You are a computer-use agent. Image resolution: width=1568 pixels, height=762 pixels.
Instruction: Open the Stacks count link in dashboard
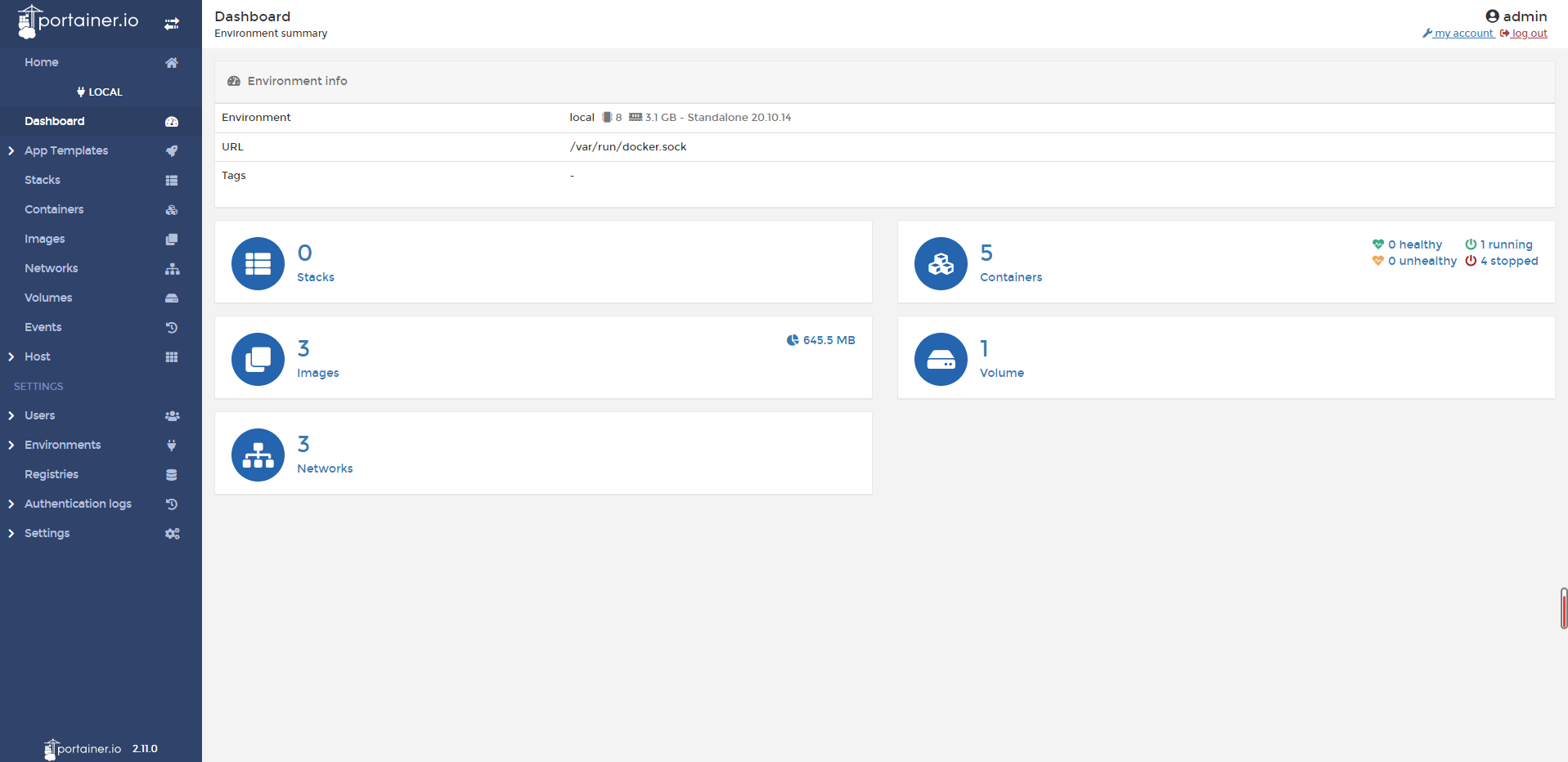point(305,253)
